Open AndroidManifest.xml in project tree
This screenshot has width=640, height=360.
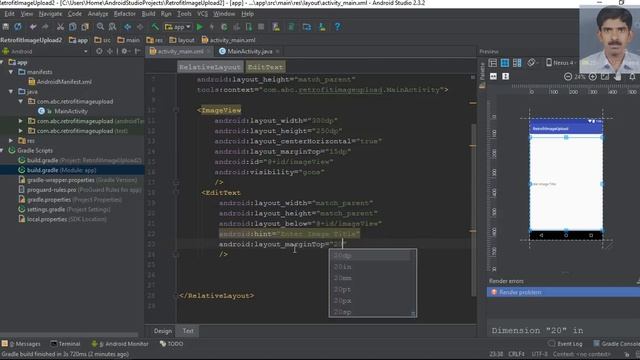click(60, 82)
